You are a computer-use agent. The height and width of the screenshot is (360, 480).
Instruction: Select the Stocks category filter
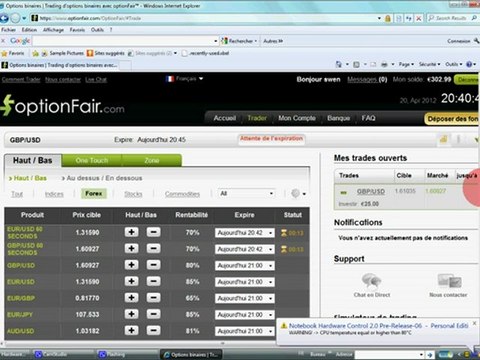click(x=133, y=194)
